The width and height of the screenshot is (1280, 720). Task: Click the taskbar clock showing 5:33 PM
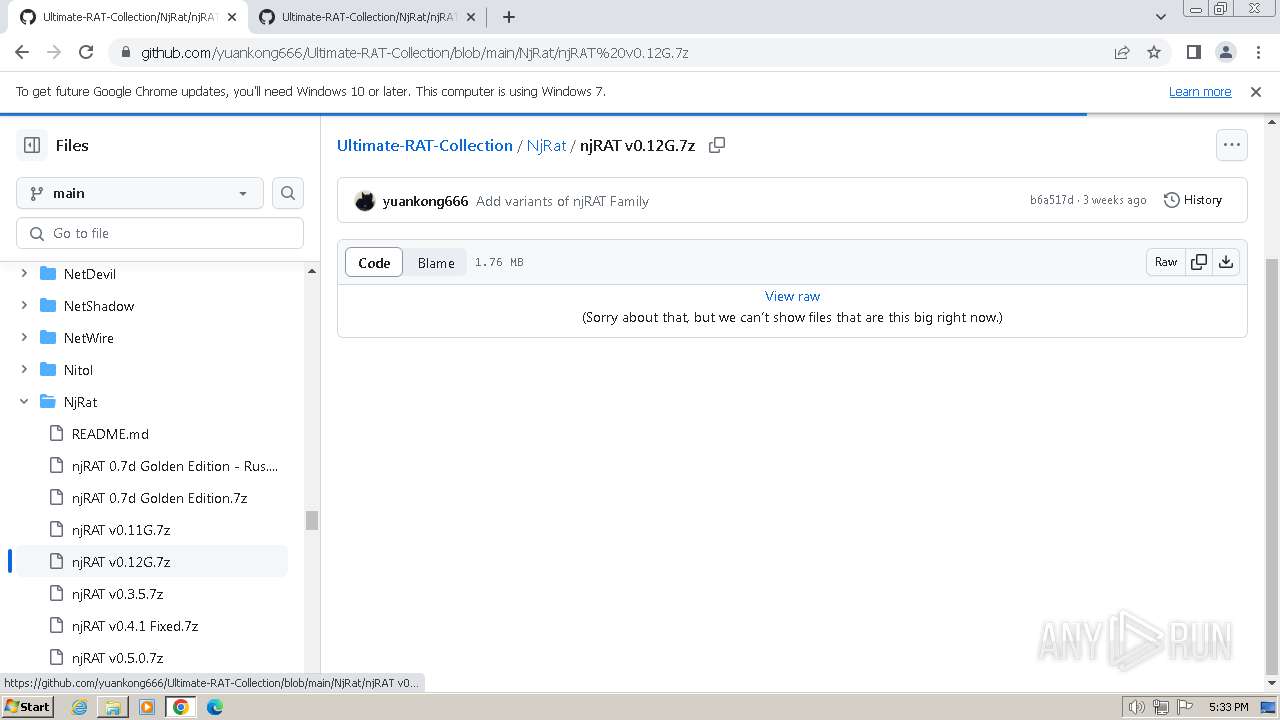coord(1228,707)
